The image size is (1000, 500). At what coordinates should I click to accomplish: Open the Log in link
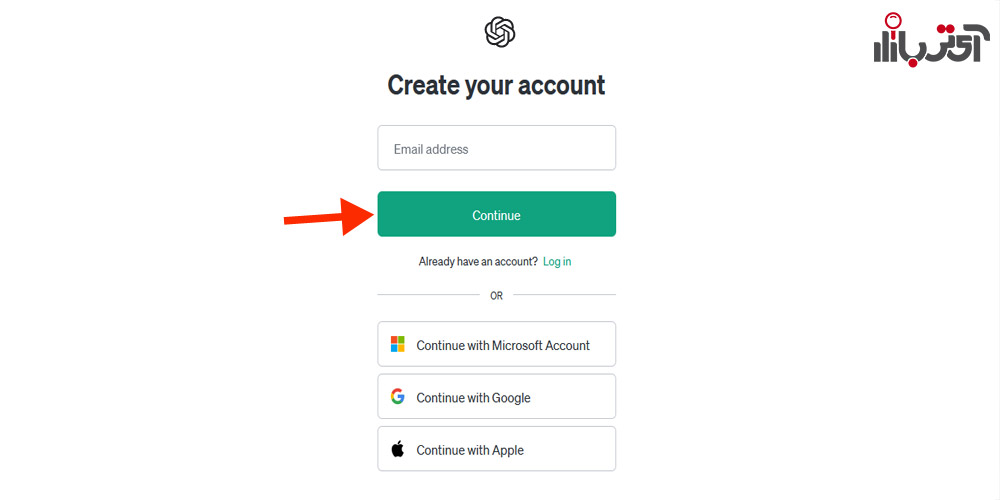point(557,261)
